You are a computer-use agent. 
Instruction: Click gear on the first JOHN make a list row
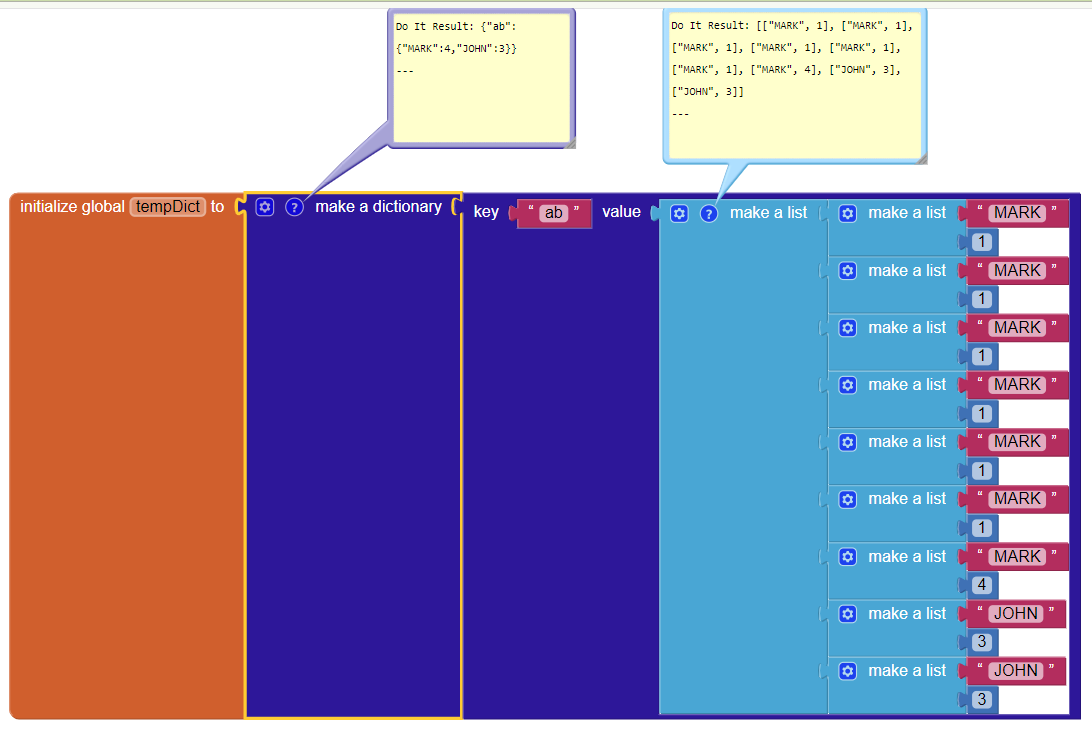(848, 614)
